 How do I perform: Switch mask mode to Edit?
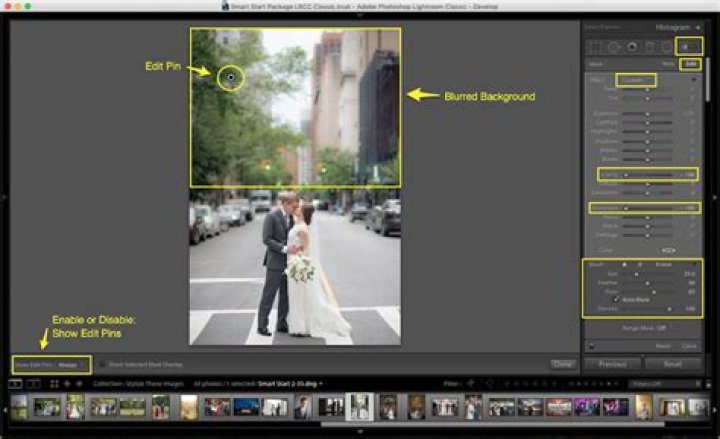[x=689, y=64]
